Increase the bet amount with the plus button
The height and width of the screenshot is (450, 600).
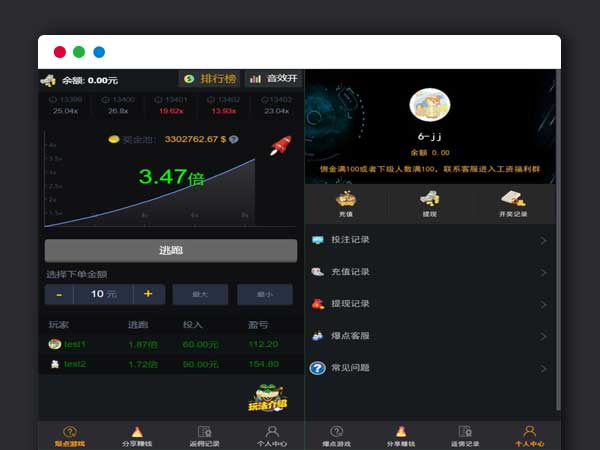tap(148, 294)
